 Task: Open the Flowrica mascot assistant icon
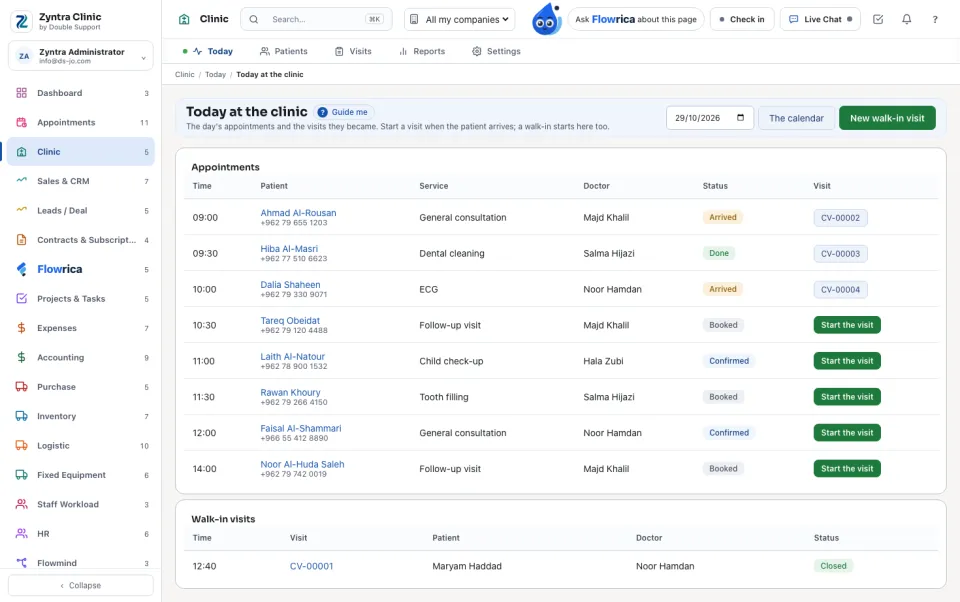coord(546,19)
